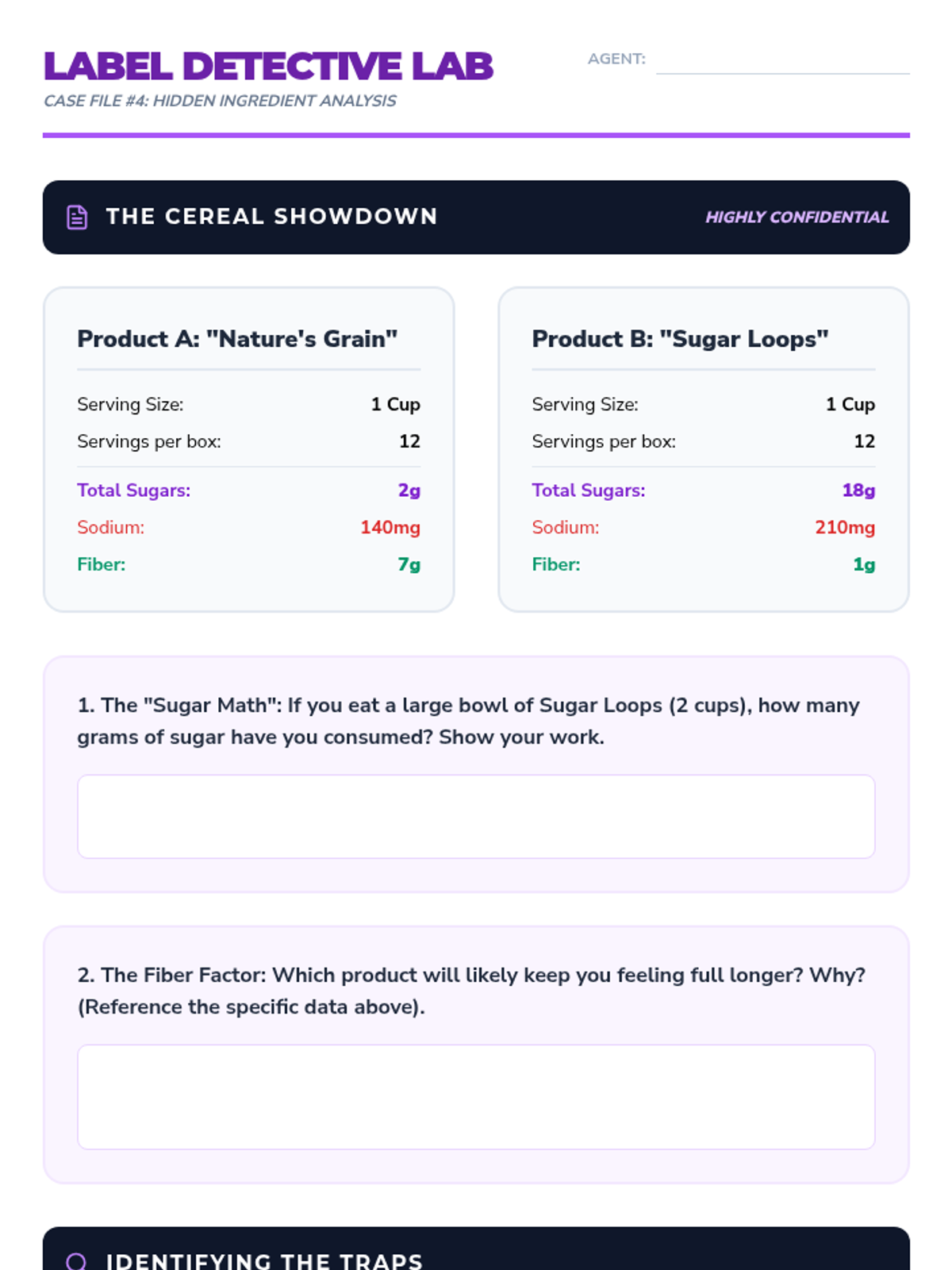The width and height of the screenshot is (952, 1270).
Task: Click the 140mg Sodium value
Action: (x=390, y=528)
